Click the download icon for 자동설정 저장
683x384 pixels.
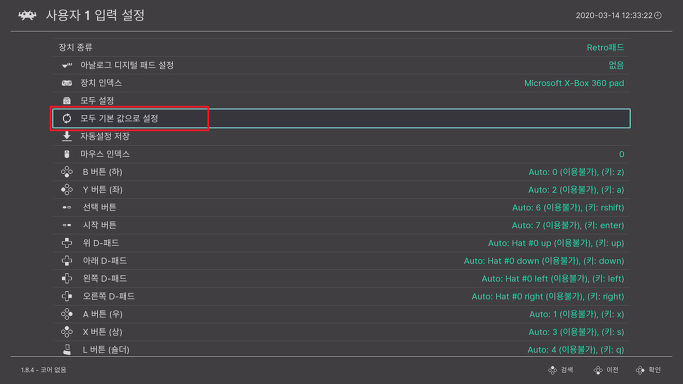pos(67,136)
